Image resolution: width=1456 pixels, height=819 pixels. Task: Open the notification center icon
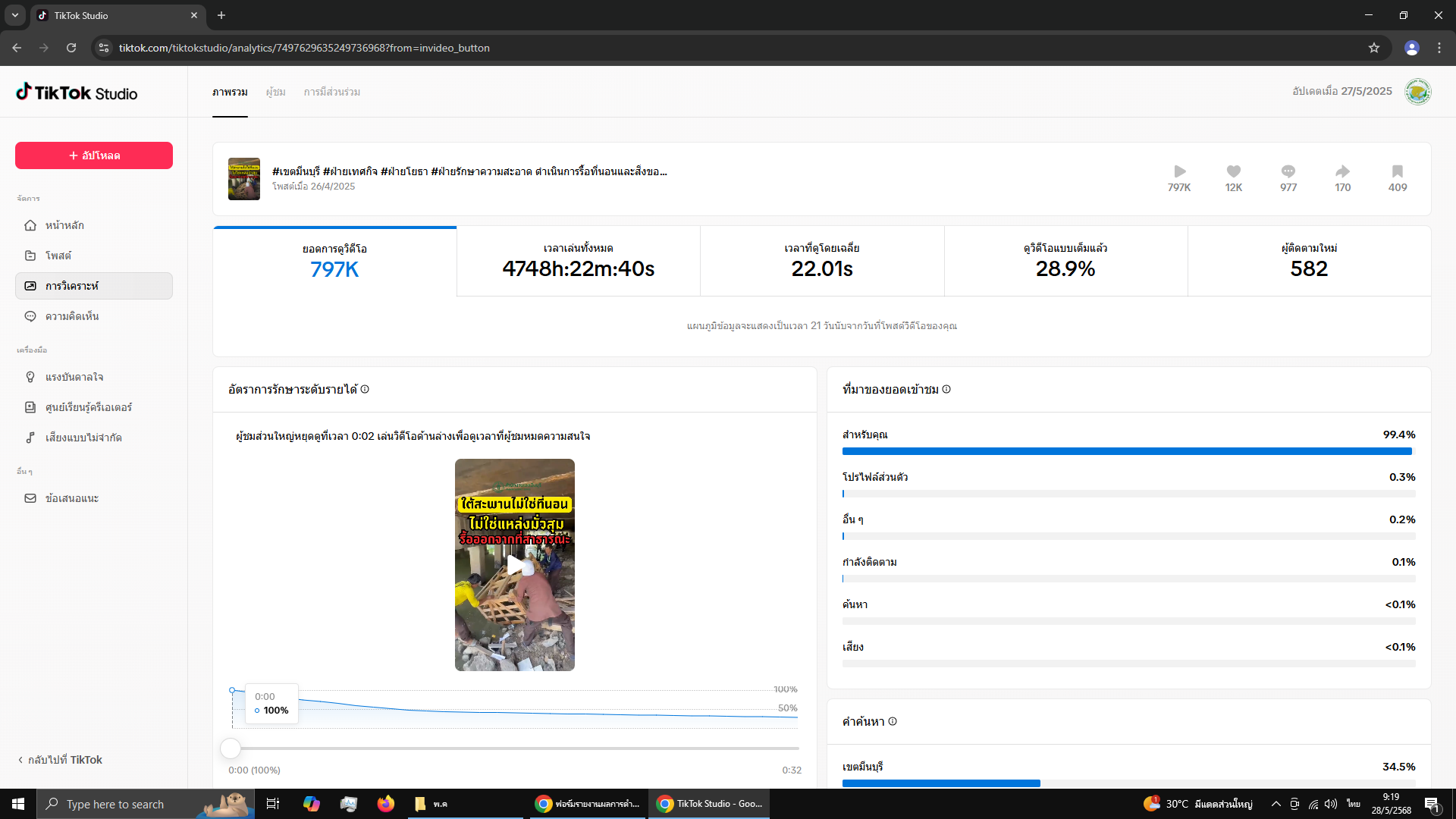(1432, 804)
